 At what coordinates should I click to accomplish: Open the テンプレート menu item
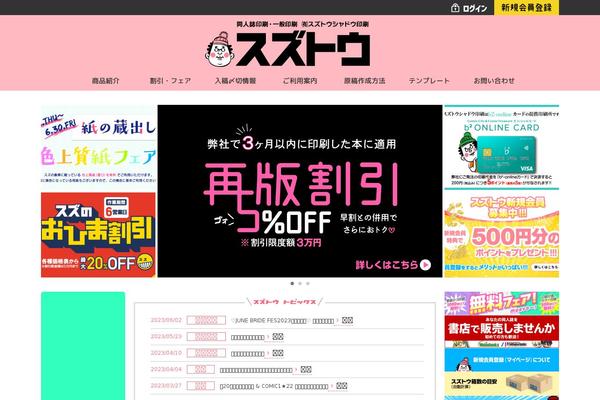(x=429, y=81)
